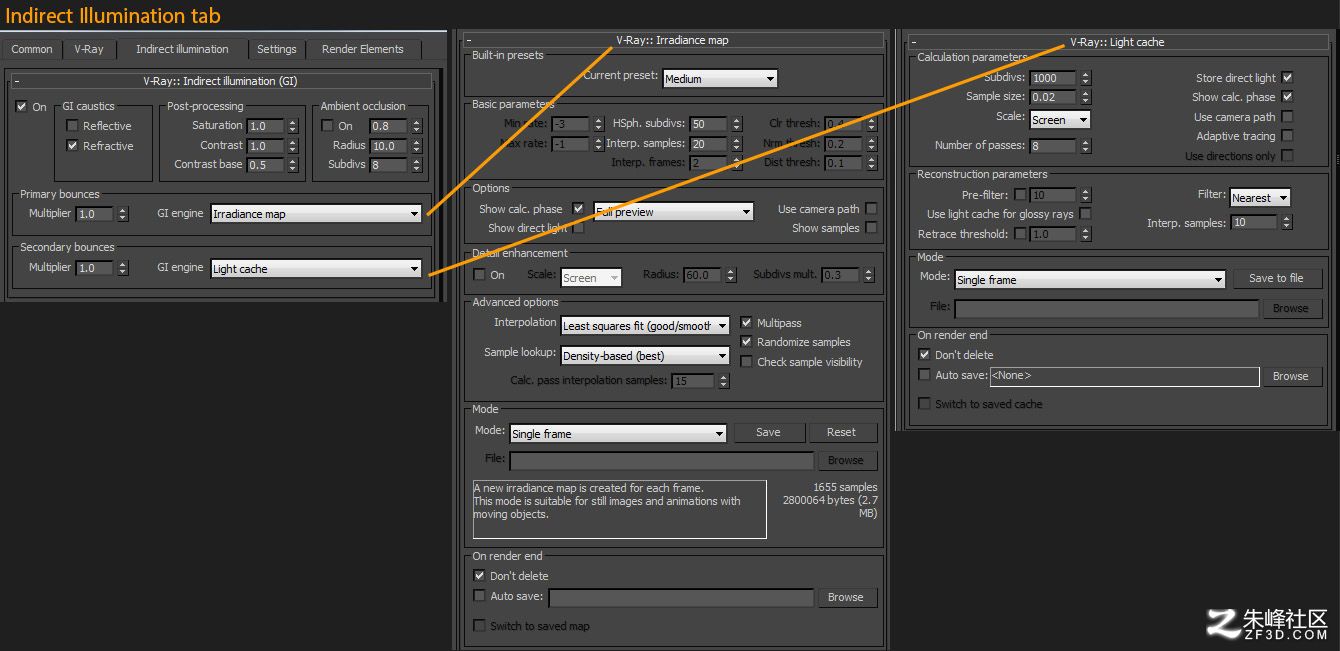Enable the Adaptive tracing checkbox

click(x=1287, y=136)
